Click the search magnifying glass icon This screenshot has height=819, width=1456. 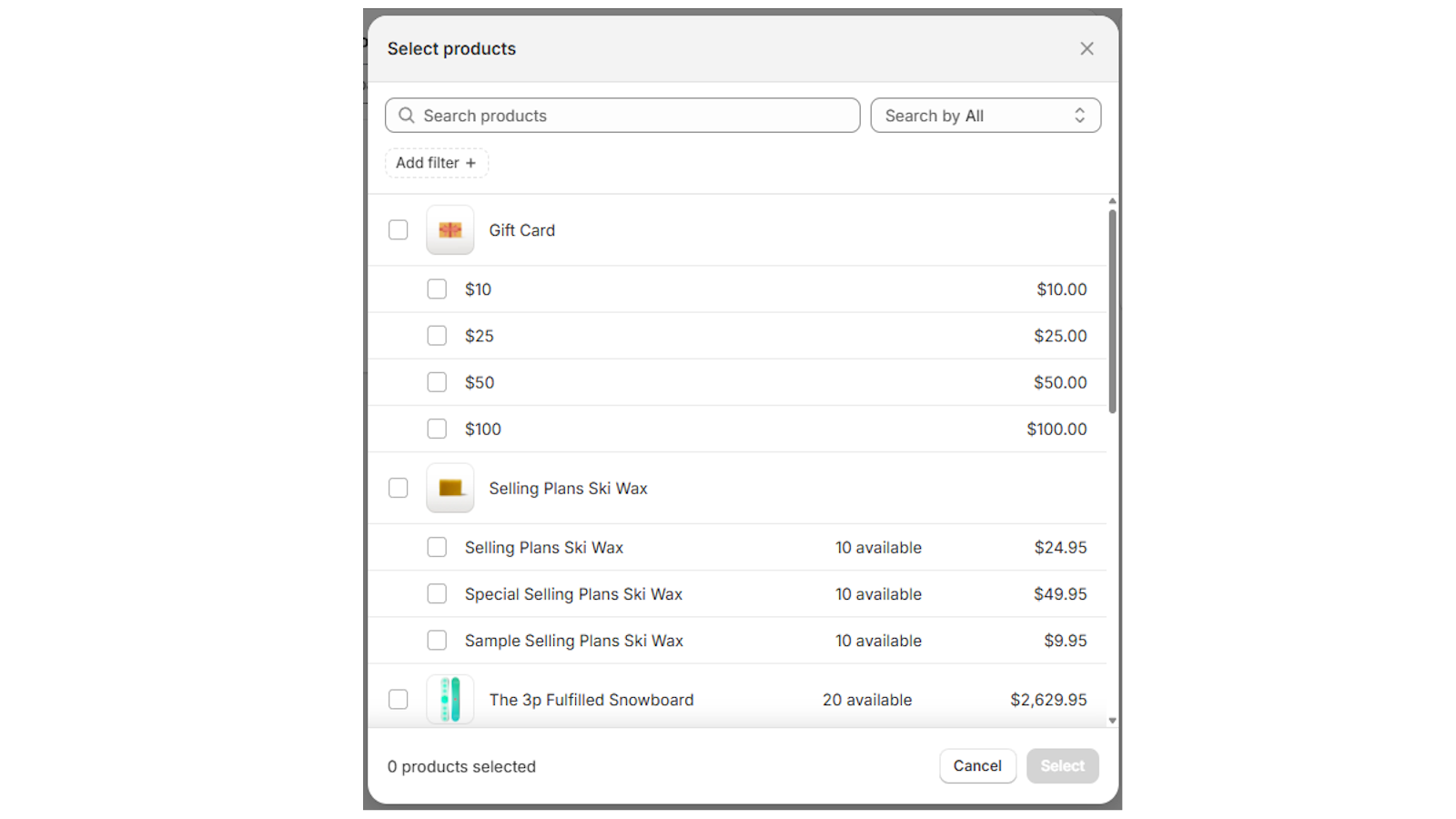coord(407,116)
